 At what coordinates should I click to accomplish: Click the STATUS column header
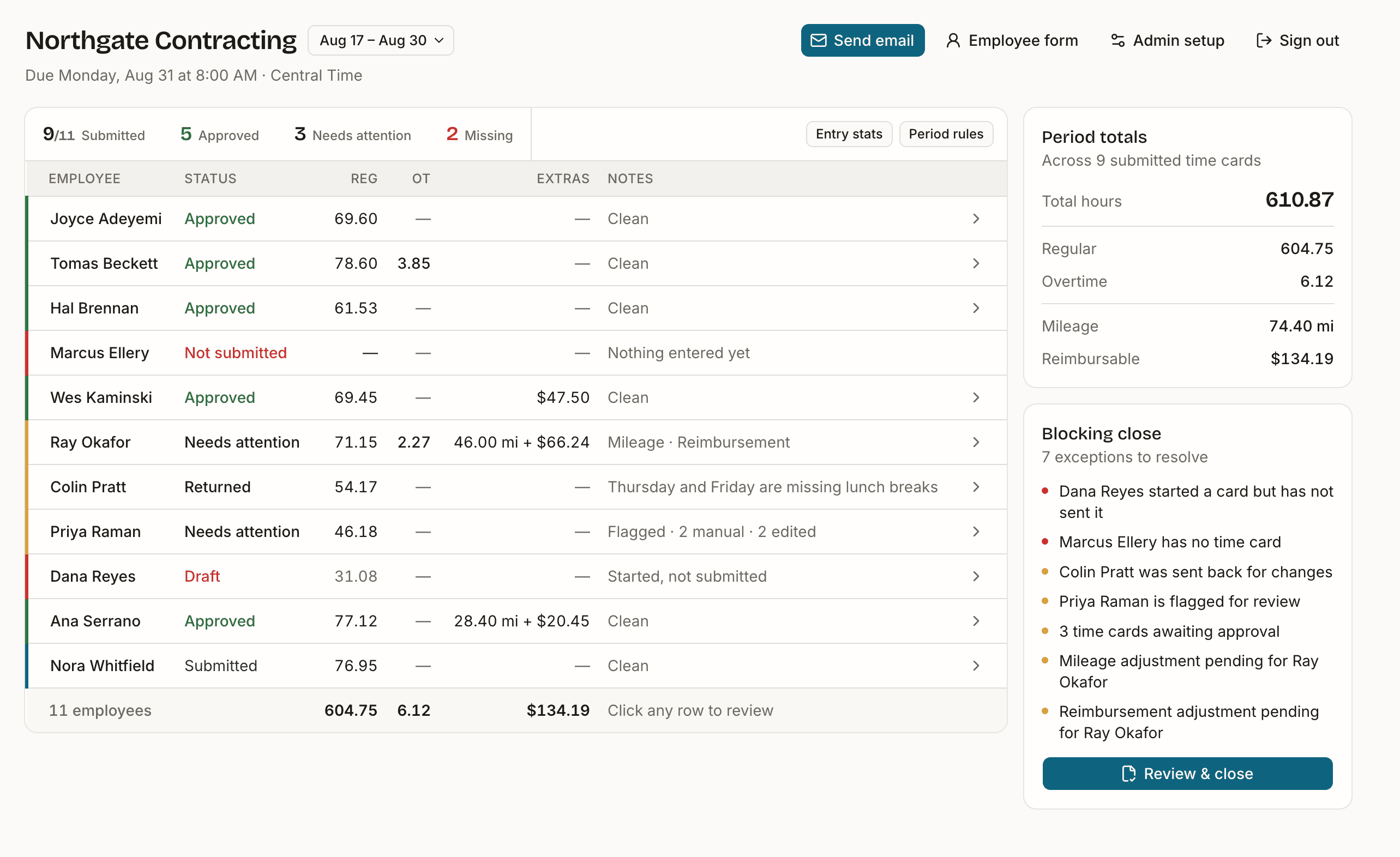[x=210, y=178]
